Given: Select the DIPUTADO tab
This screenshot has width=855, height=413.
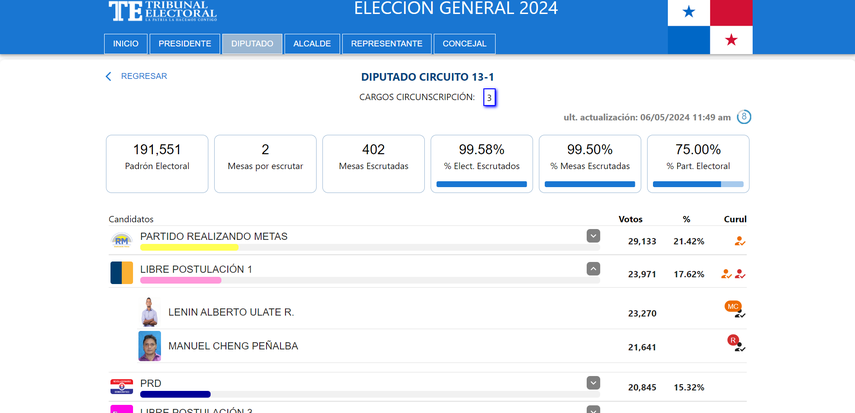Looking at the screenshot, I should [x=252, y=44].
